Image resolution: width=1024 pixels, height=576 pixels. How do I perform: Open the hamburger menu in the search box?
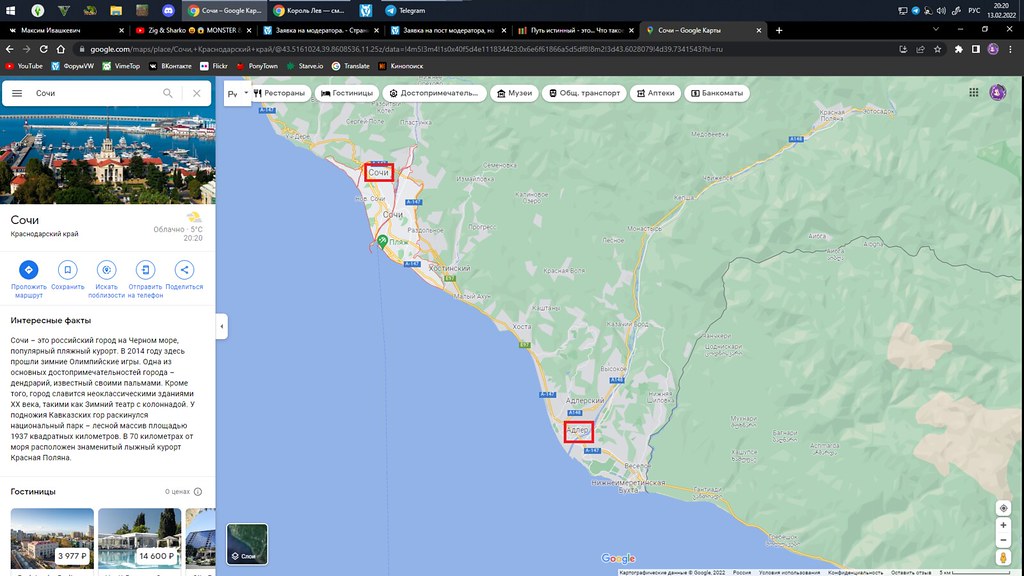tap(17, 93)
